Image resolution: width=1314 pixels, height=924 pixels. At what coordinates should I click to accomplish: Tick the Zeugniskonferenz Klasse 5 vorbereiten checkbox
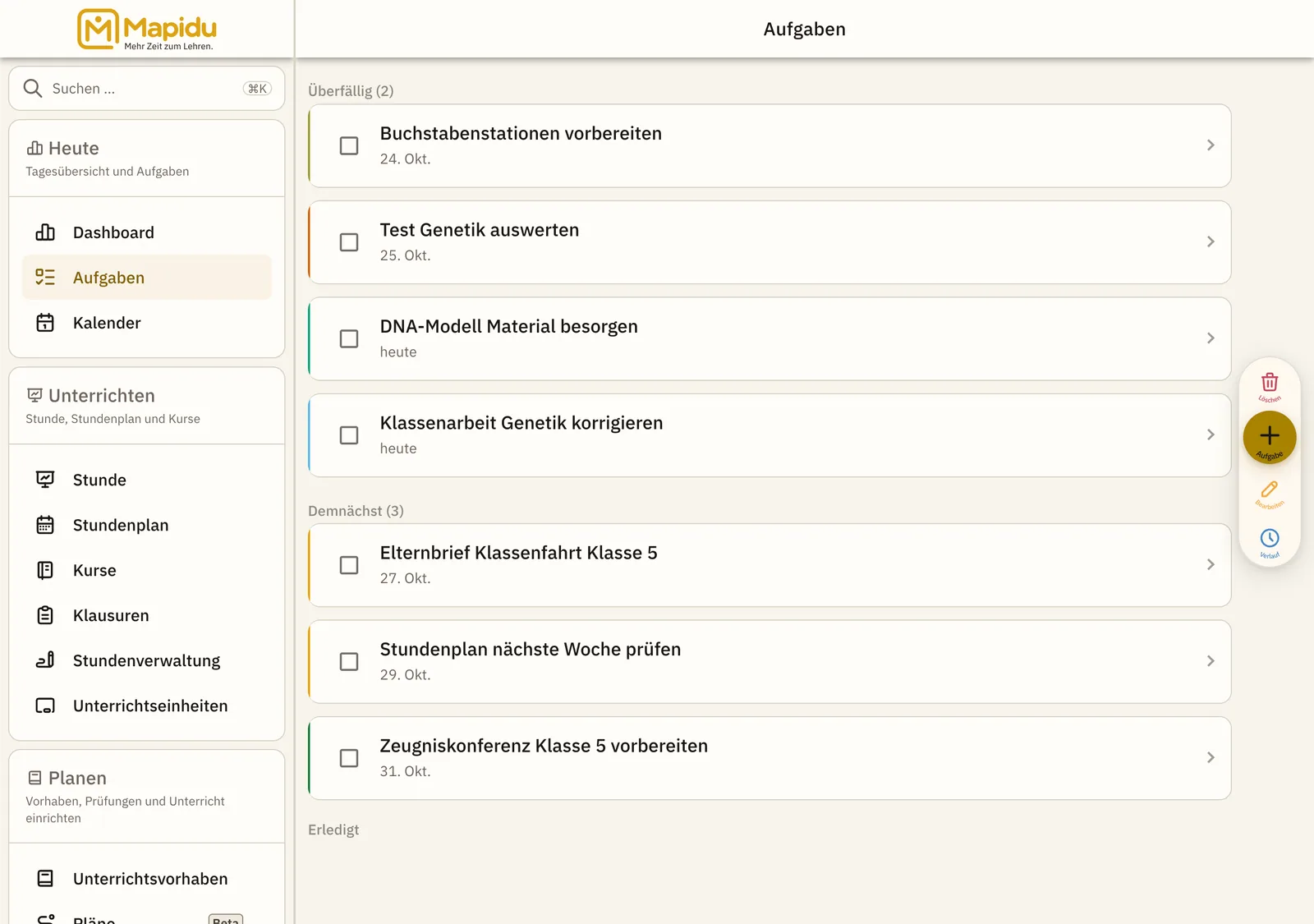[349, 758]
